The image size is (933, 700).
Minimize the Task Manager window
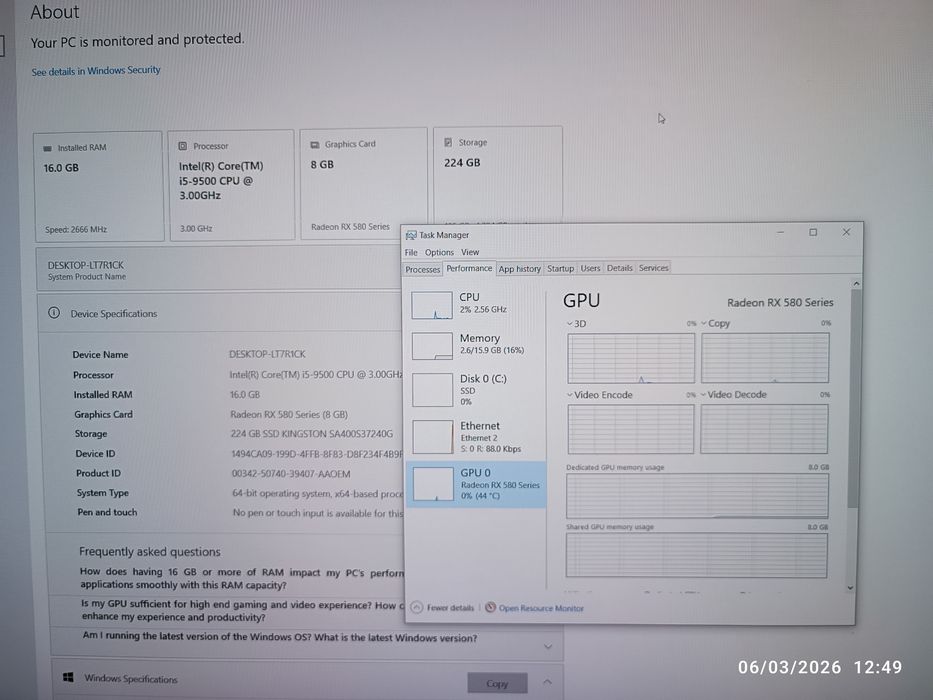[x=780, y=233]
